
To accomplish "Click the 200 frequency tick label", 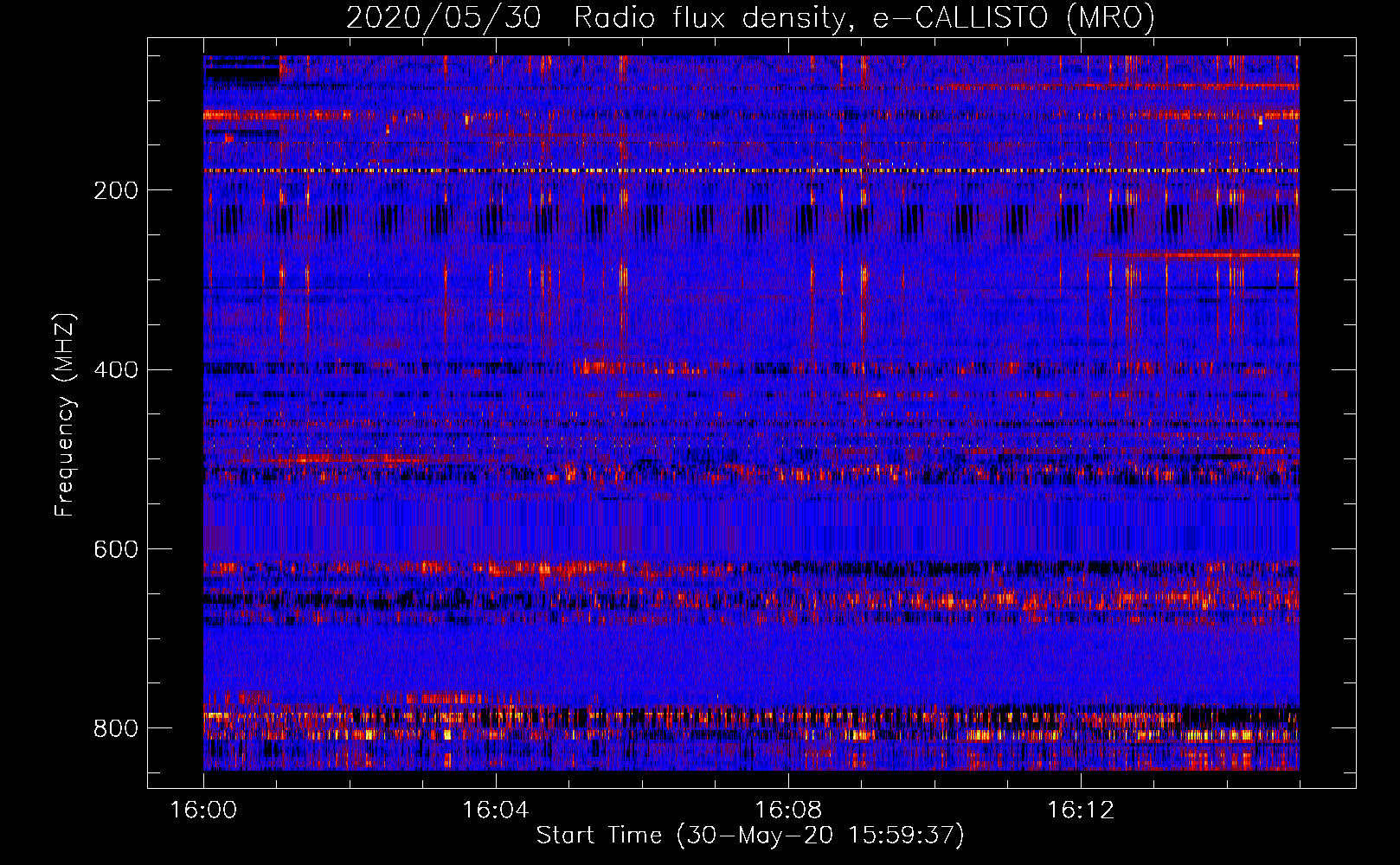I will tap(116, 190).
